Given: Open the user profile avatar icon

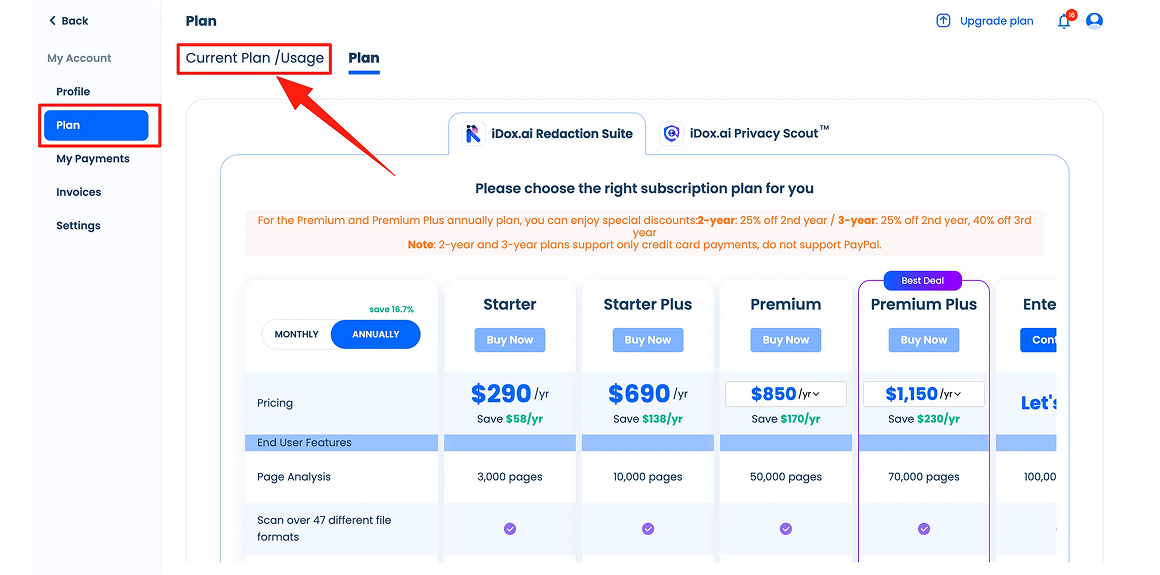Looking at the screenshot, I should (x=1094, y=21).
